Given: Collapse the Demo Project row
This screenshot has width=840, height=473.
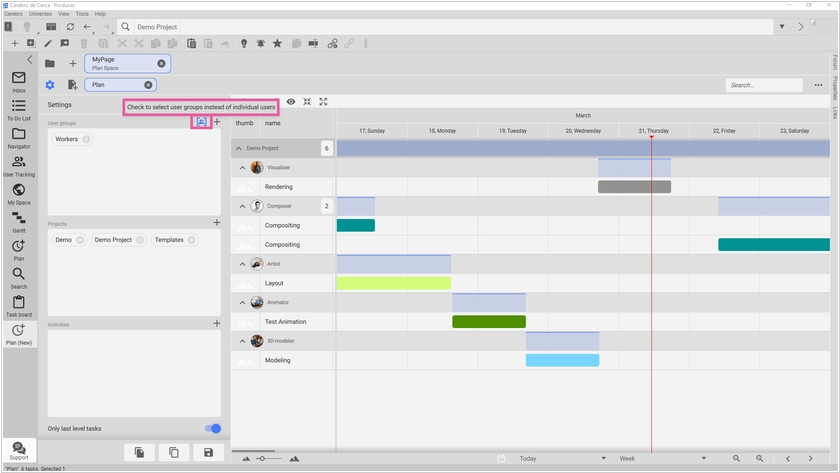Looking at the screenshot, I should click(x=239, y=148).
